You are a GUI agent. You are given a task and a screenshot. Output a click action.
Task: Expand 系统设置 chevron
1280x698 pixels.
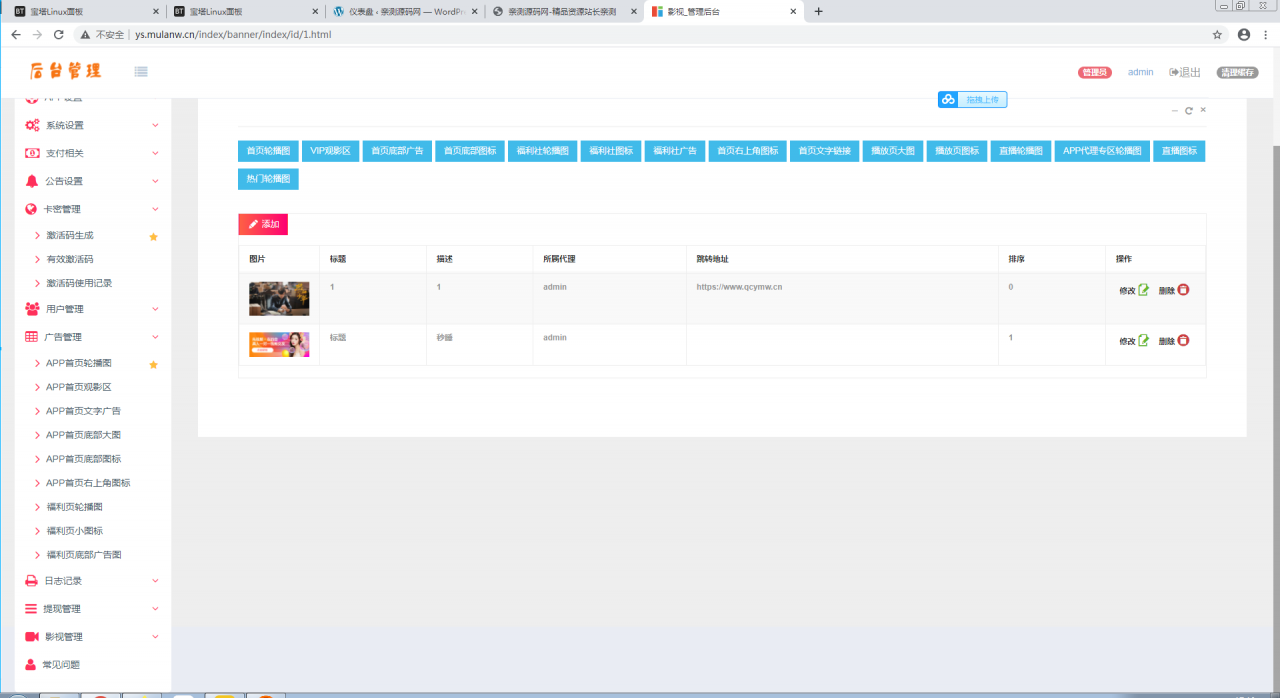click(155, 125)
